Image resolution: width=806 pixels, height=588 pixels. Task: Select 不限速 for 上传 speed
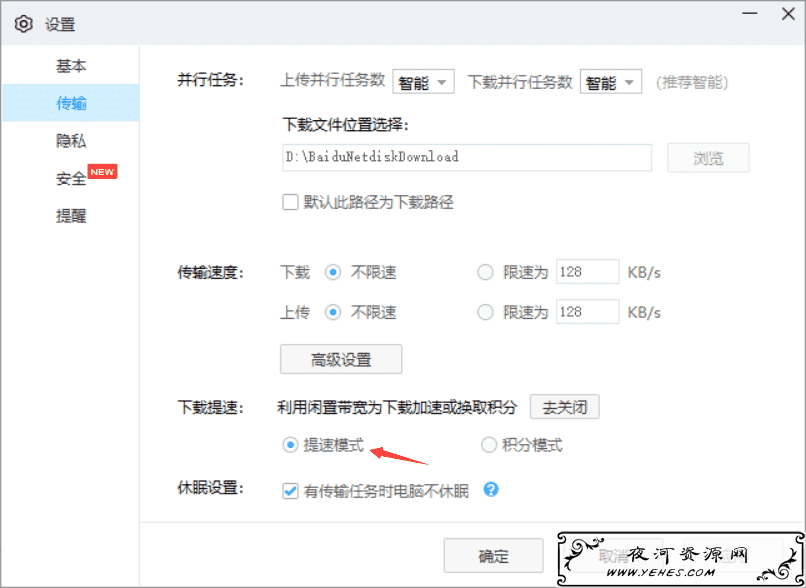pyautogui.click(x=333, y=312)
